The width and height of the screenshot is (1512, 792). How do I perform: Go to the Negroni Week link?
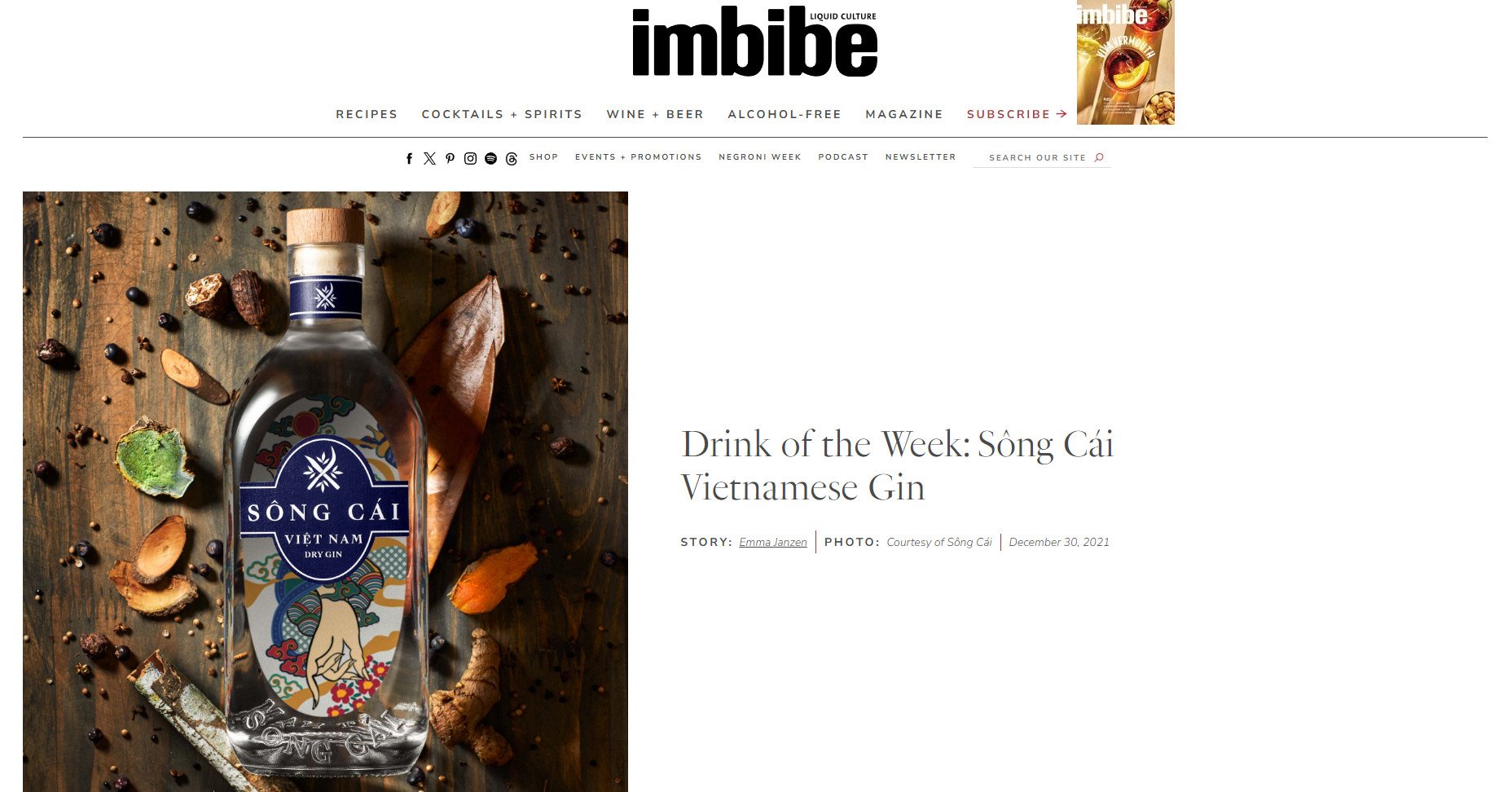coord(760,156)
